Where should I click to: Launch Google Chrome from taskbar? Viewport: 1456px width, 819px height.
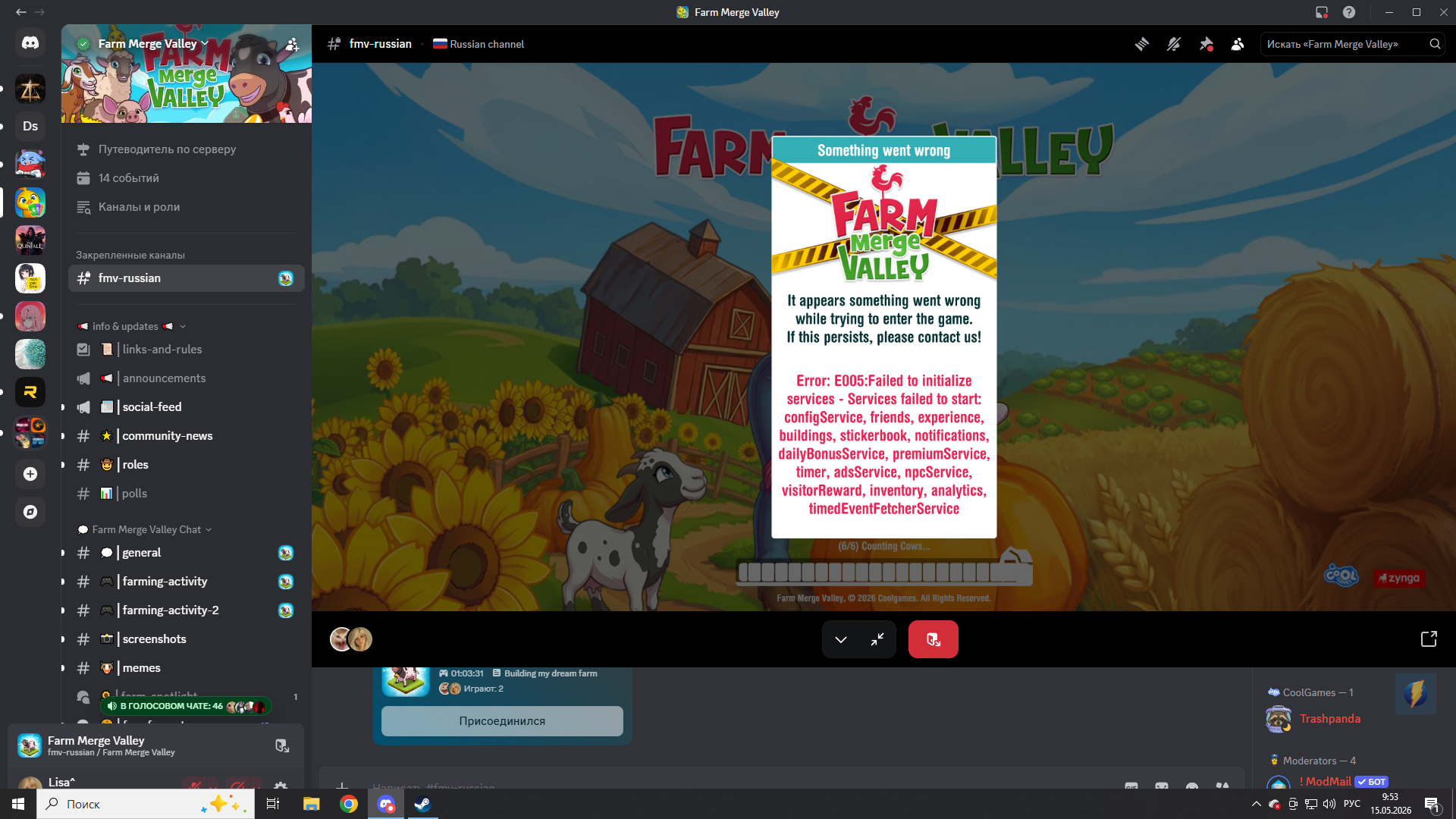[349, 804]
